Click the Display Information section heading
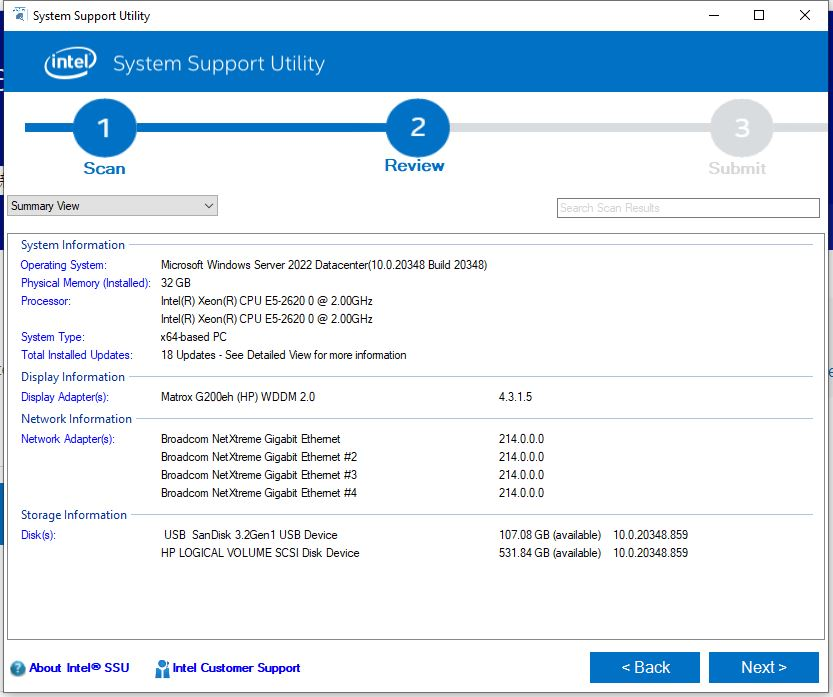The height and width of the screenshot is (697, 833). tap(73, 377)
